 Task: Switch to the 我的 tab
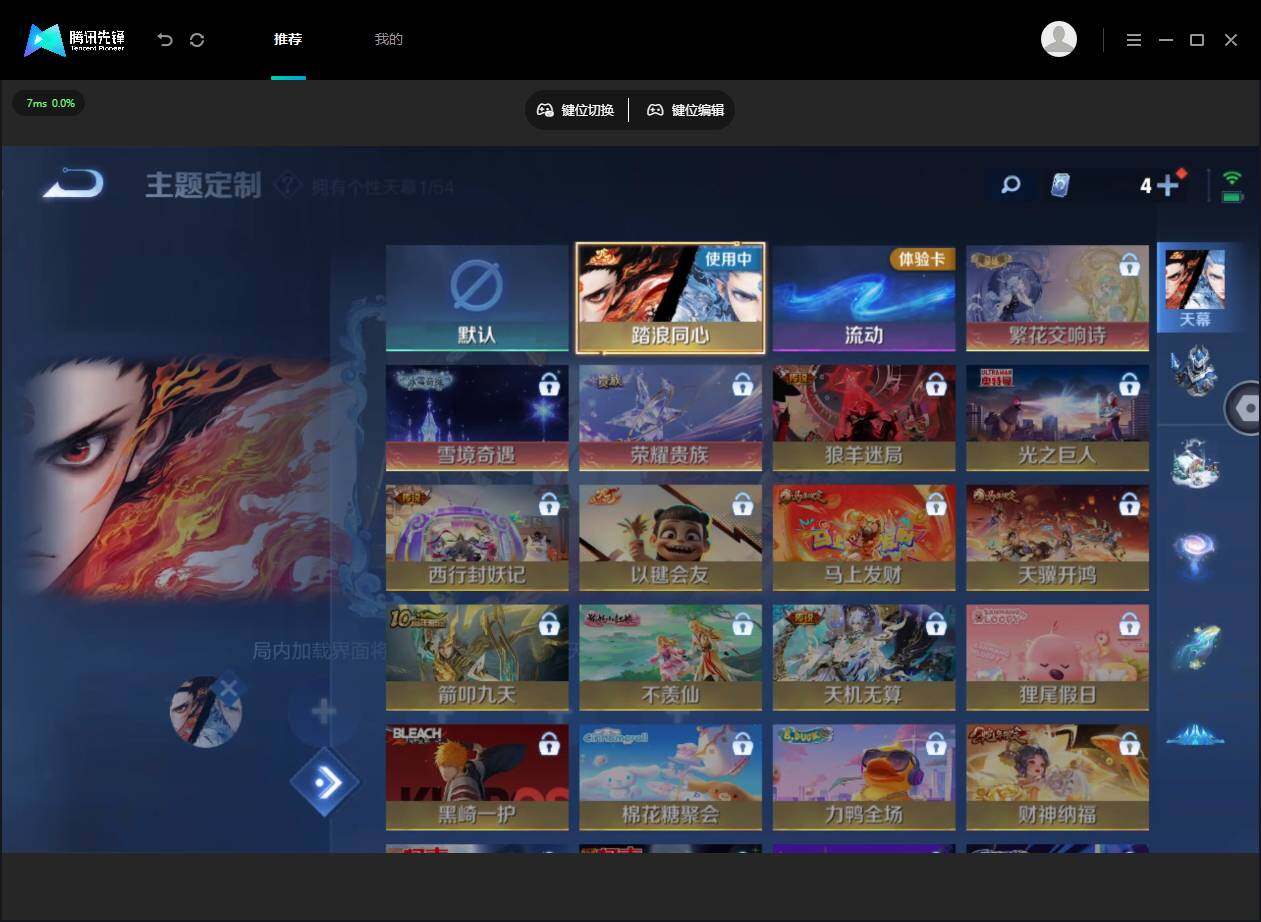[388, 40]
